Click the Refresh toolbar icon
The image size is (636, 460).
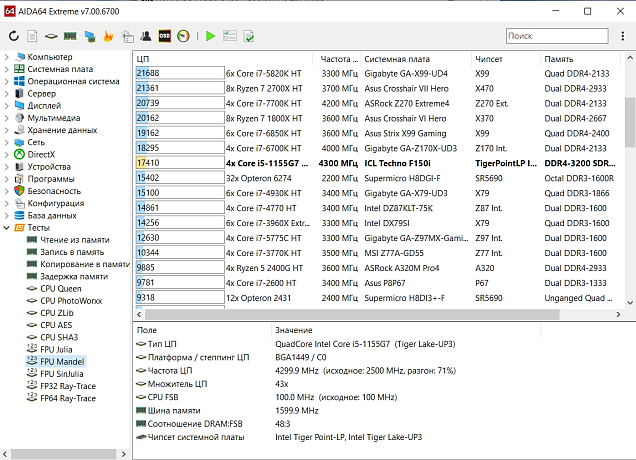14,36
